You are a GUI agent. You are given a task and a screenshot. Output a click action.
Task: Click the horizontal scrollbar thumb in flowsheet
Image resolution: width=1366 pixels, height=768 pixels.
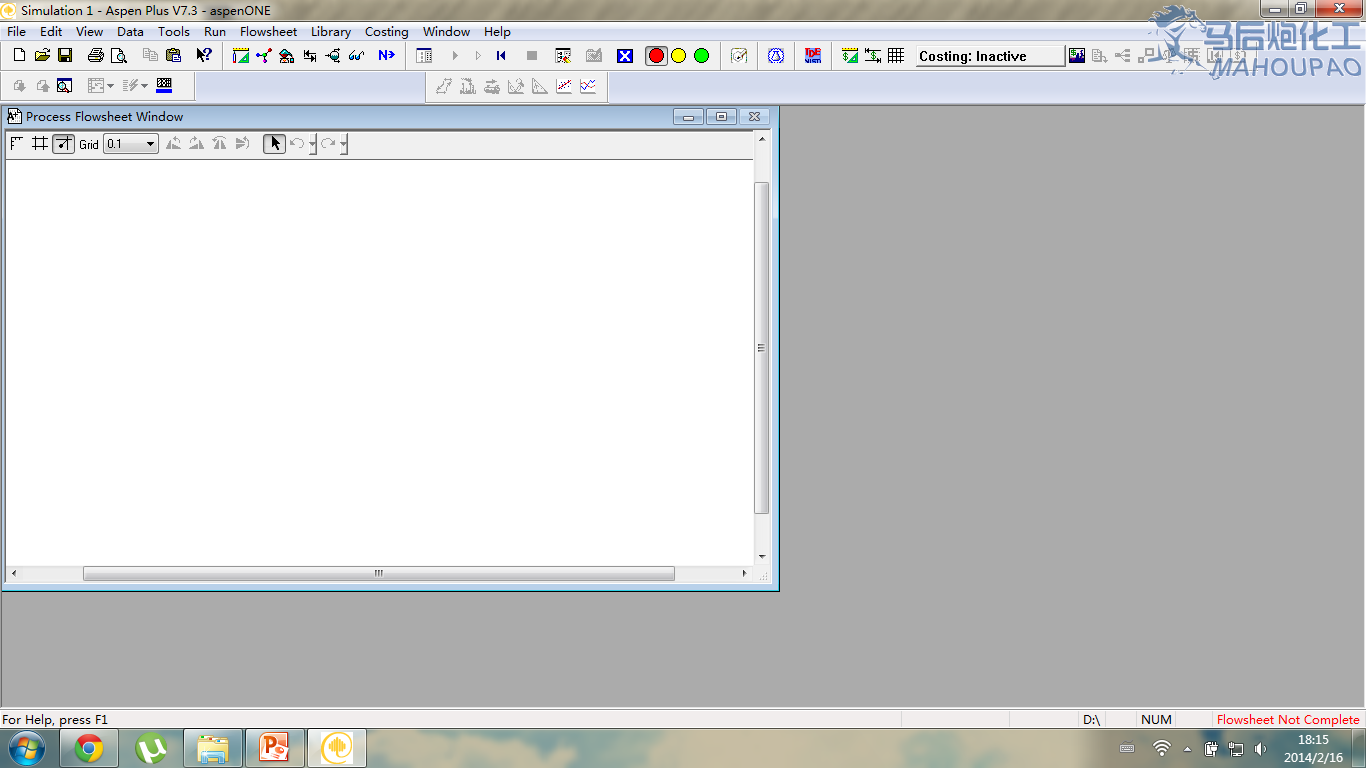click(379, 573)
